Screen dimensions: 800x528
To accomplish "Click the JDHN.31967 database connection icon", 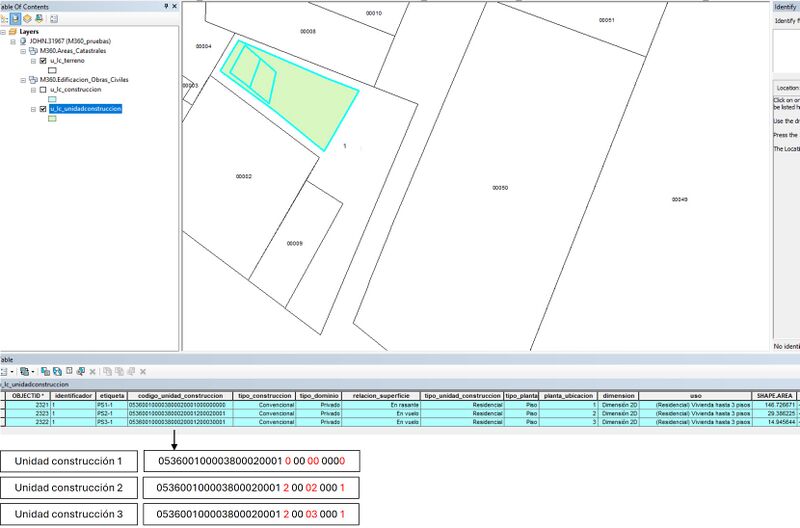I will click(23, 41).
